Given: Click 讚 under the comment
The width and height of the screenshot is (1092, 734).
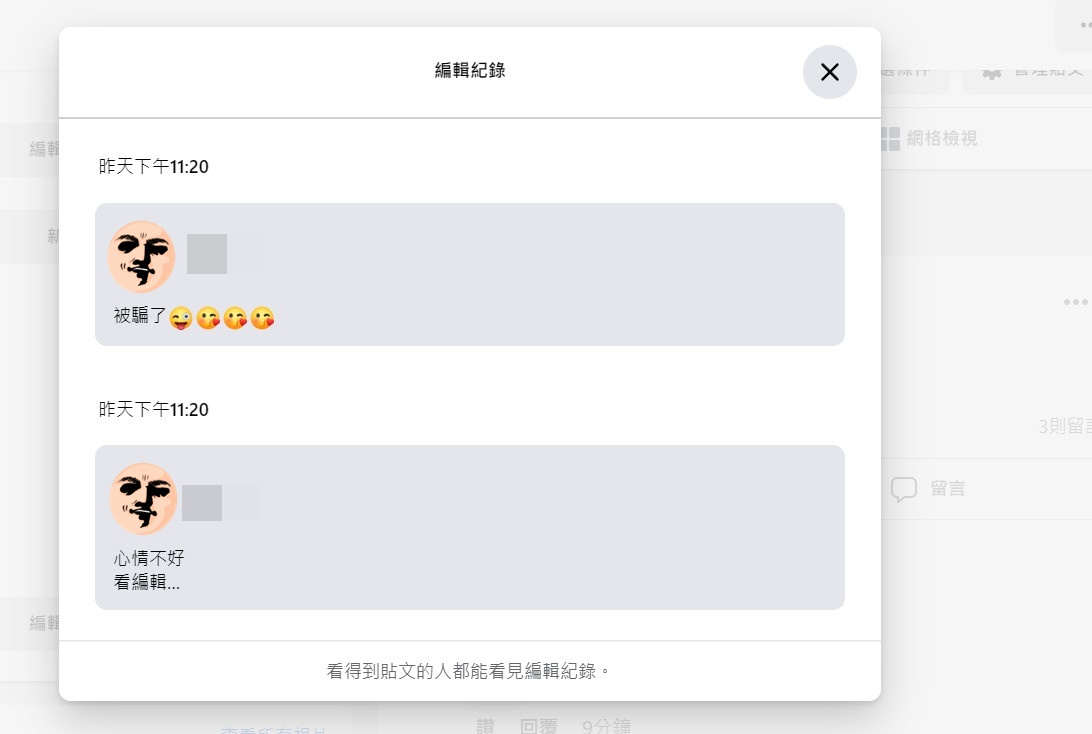Looking at the screenshot, I should coord(485,726).
